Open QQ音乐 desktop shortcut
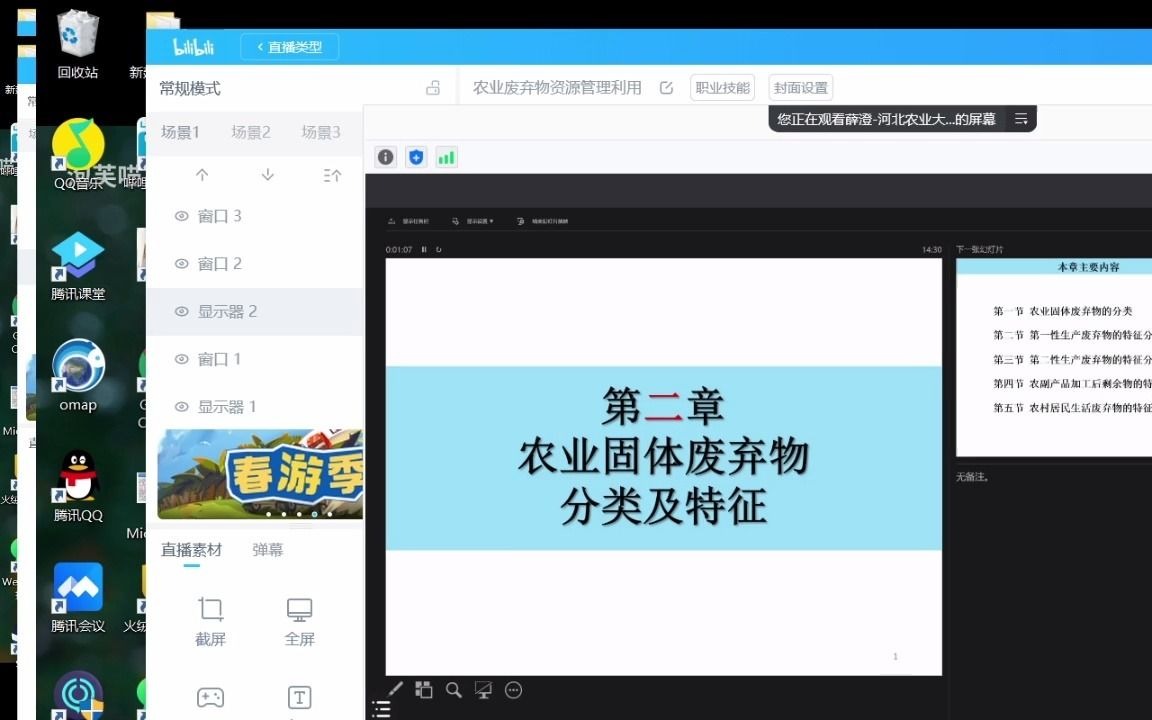Viewport: 1152px width, 720px height. pyautogui.click(x=78, y=155)
